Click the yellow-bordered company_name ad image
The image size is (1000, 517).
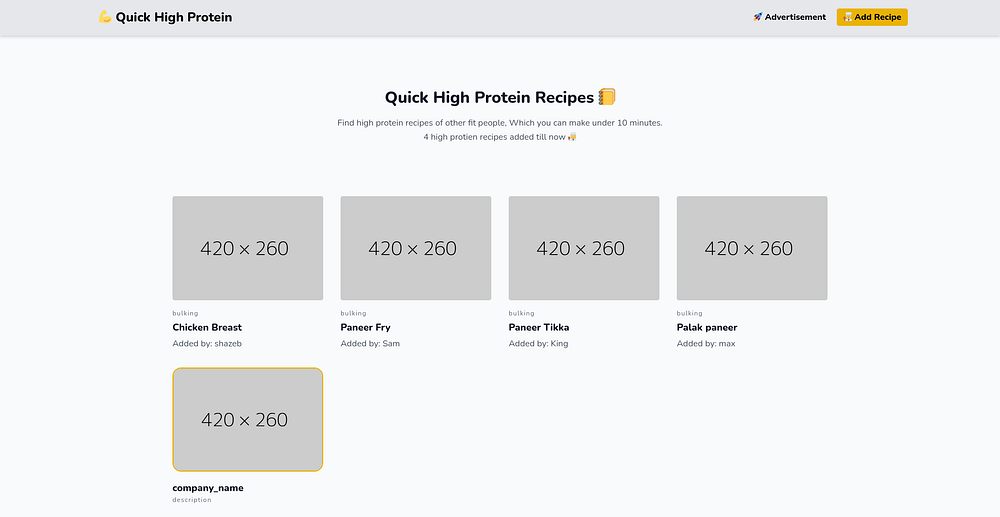(248, 420)
